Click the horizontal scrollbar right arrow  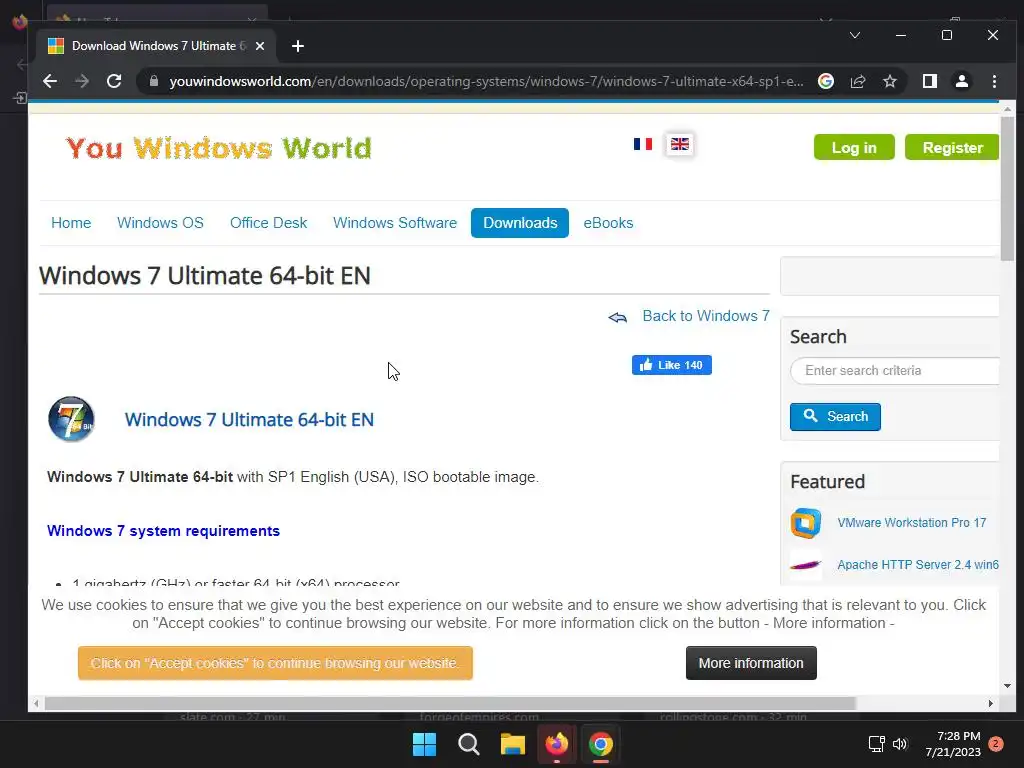point(991,703)
